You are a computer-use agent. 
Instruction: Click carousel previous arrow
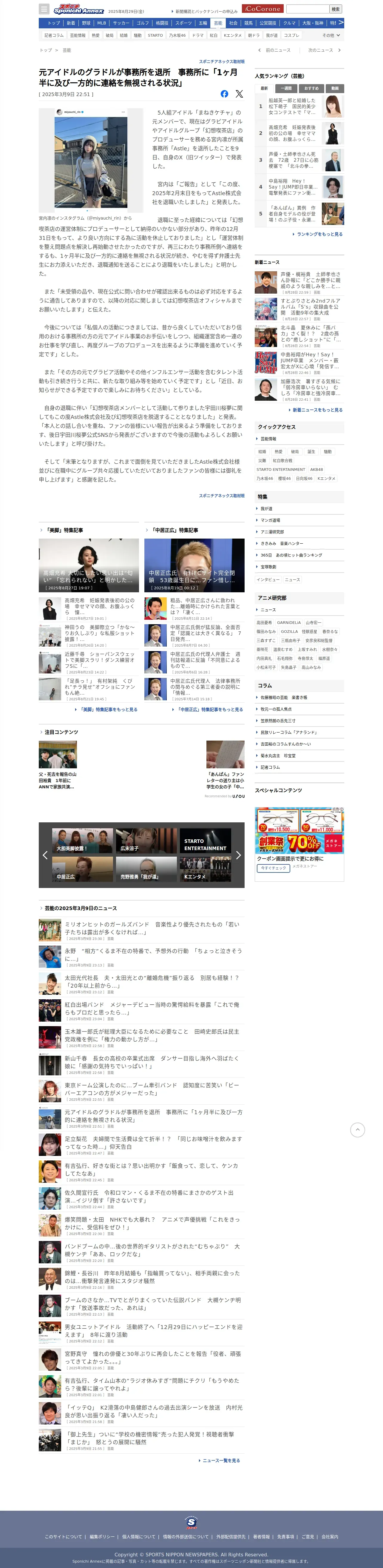pos(45,855)
